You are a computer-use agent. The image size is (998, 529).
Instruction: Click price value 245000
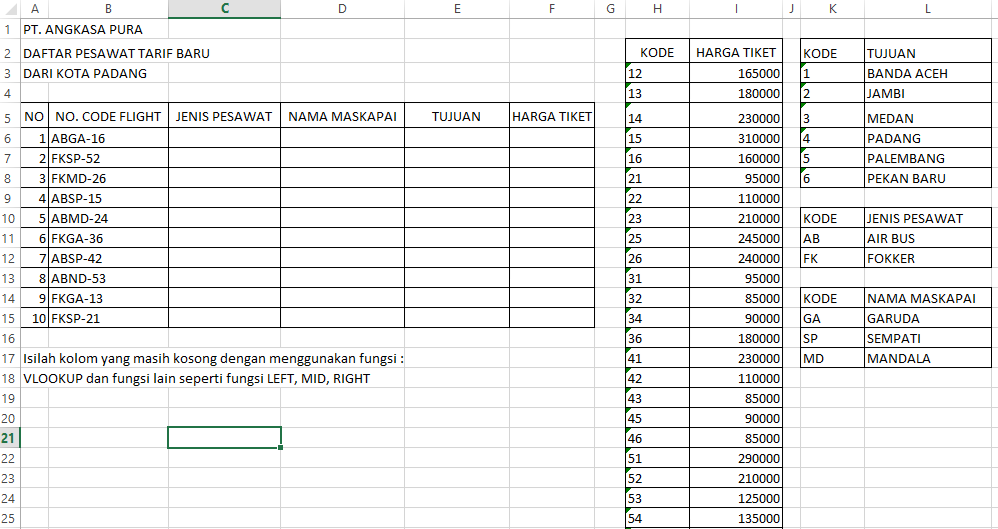pyautogui.click(x=736, y=238)
